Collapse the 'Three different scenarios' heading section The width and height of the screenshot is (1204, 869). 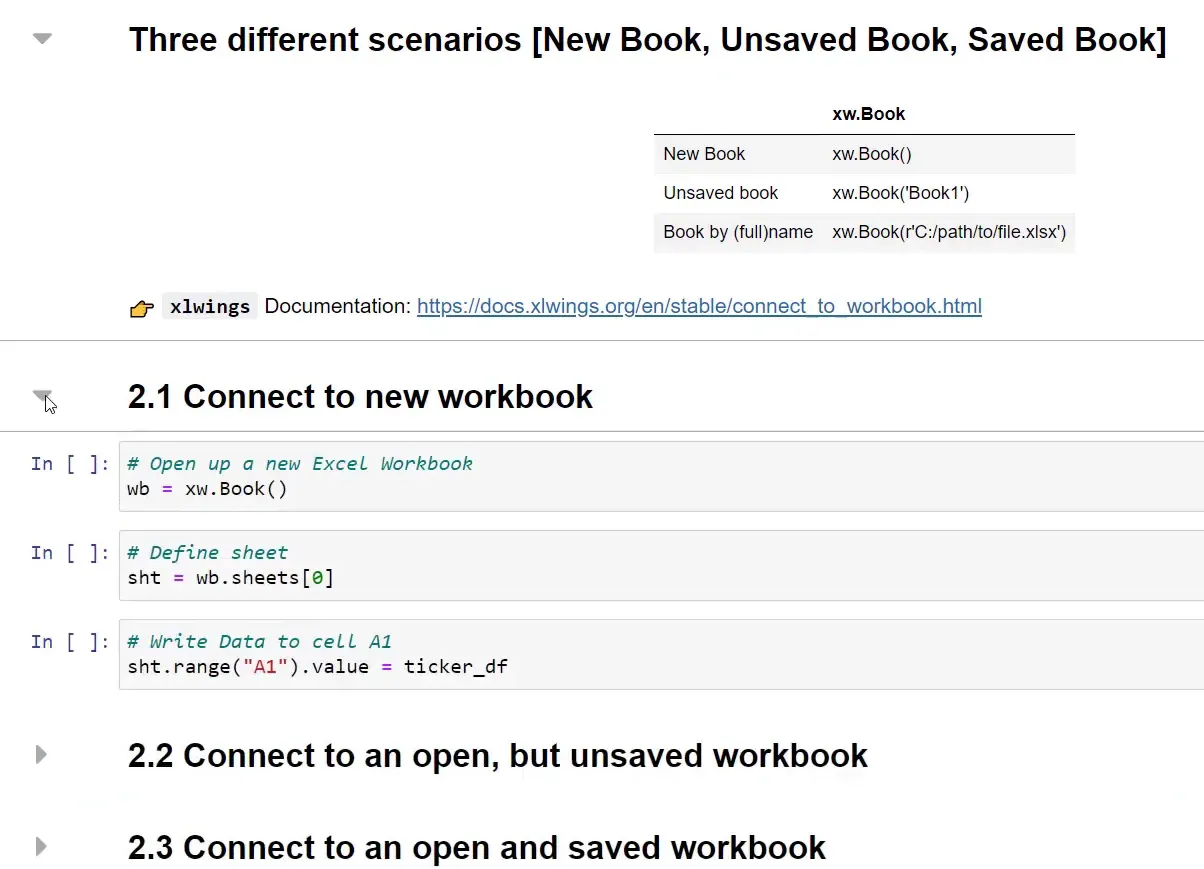pyautogui.click(x=41, y=37)
